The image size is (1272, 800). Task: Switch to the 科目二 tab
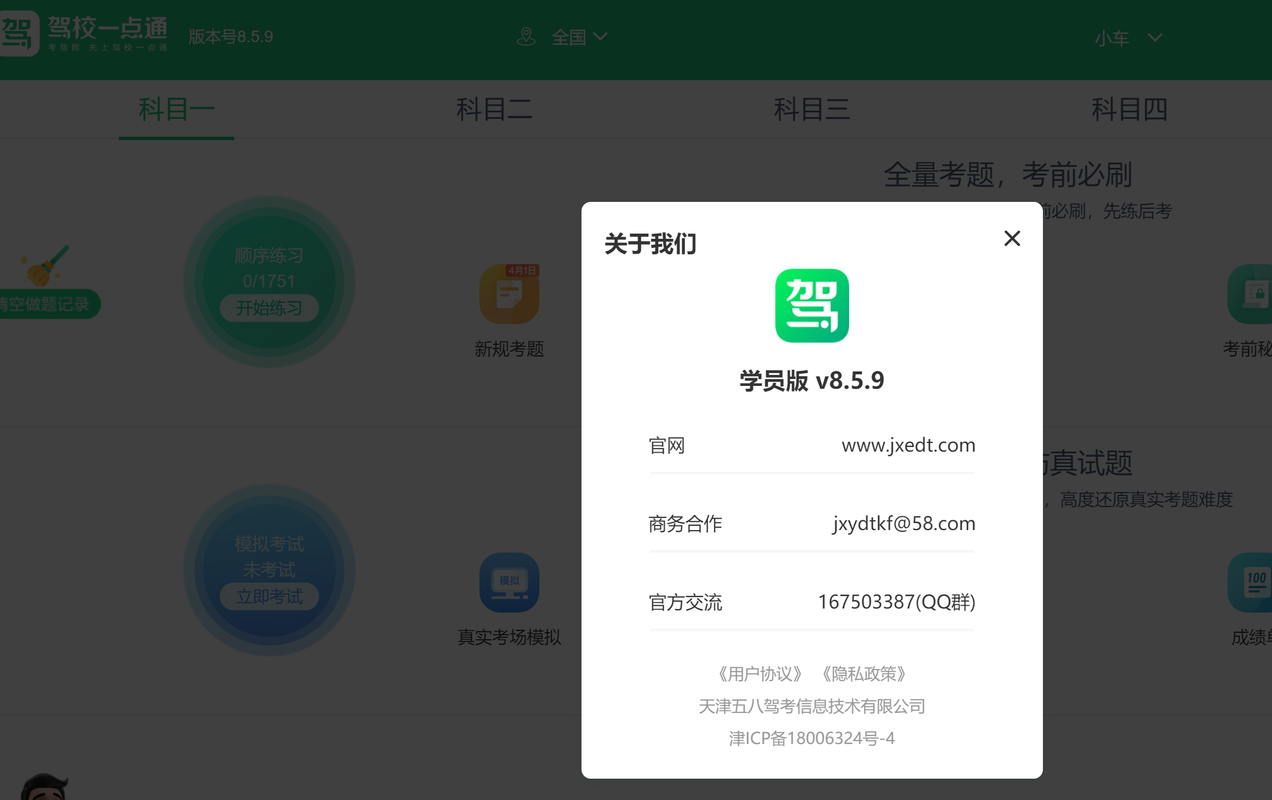point(494,109)
